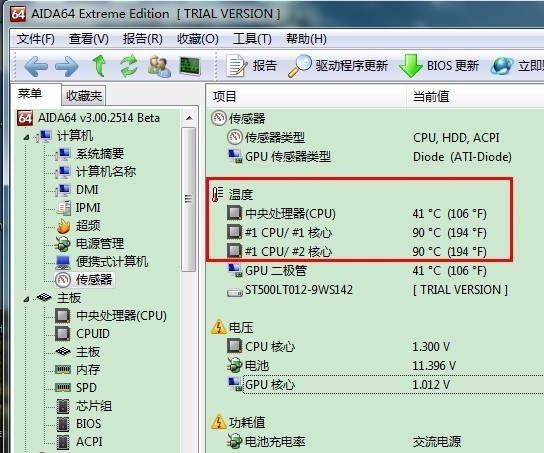The image size is (544, 453).
Task: Click the globe icon toolbar button
Action: [502, 66]
